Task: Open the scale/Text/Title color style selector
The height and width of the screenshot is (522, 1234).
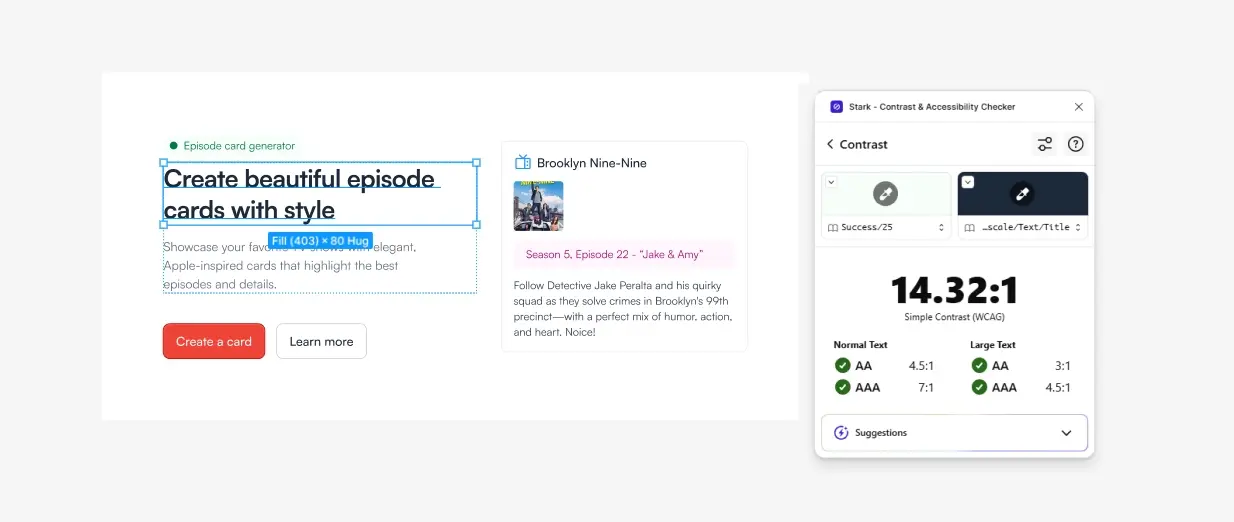Action: (1022, 228)
